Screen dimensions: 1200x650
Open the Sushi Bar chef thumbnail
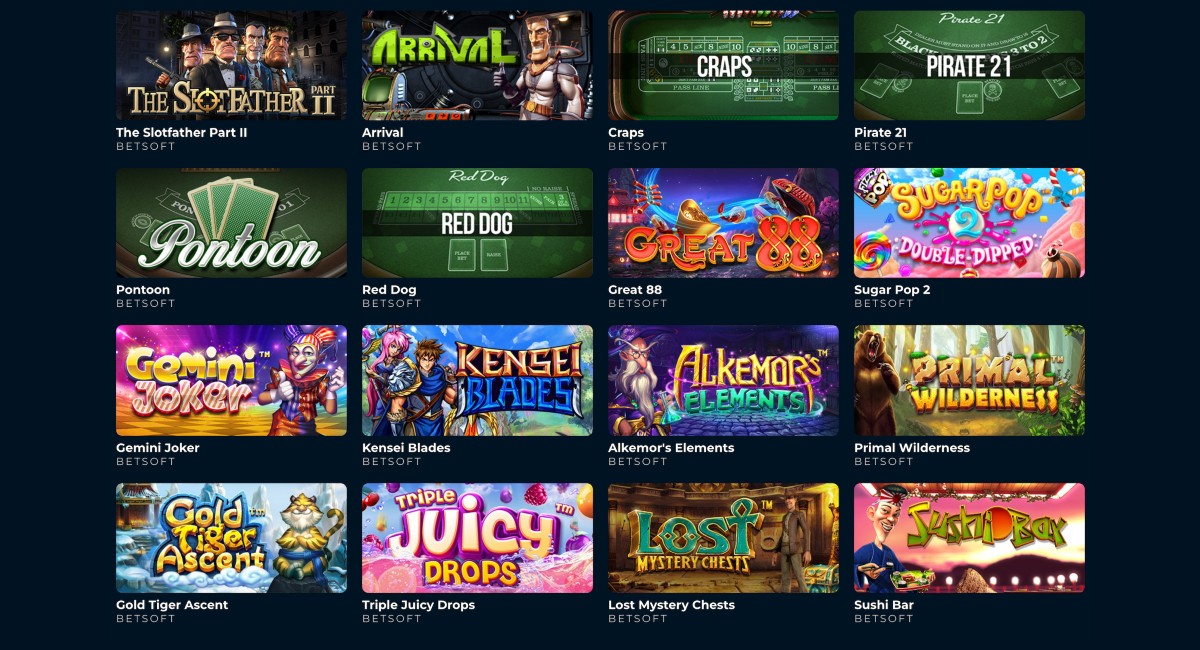[969, 538]
